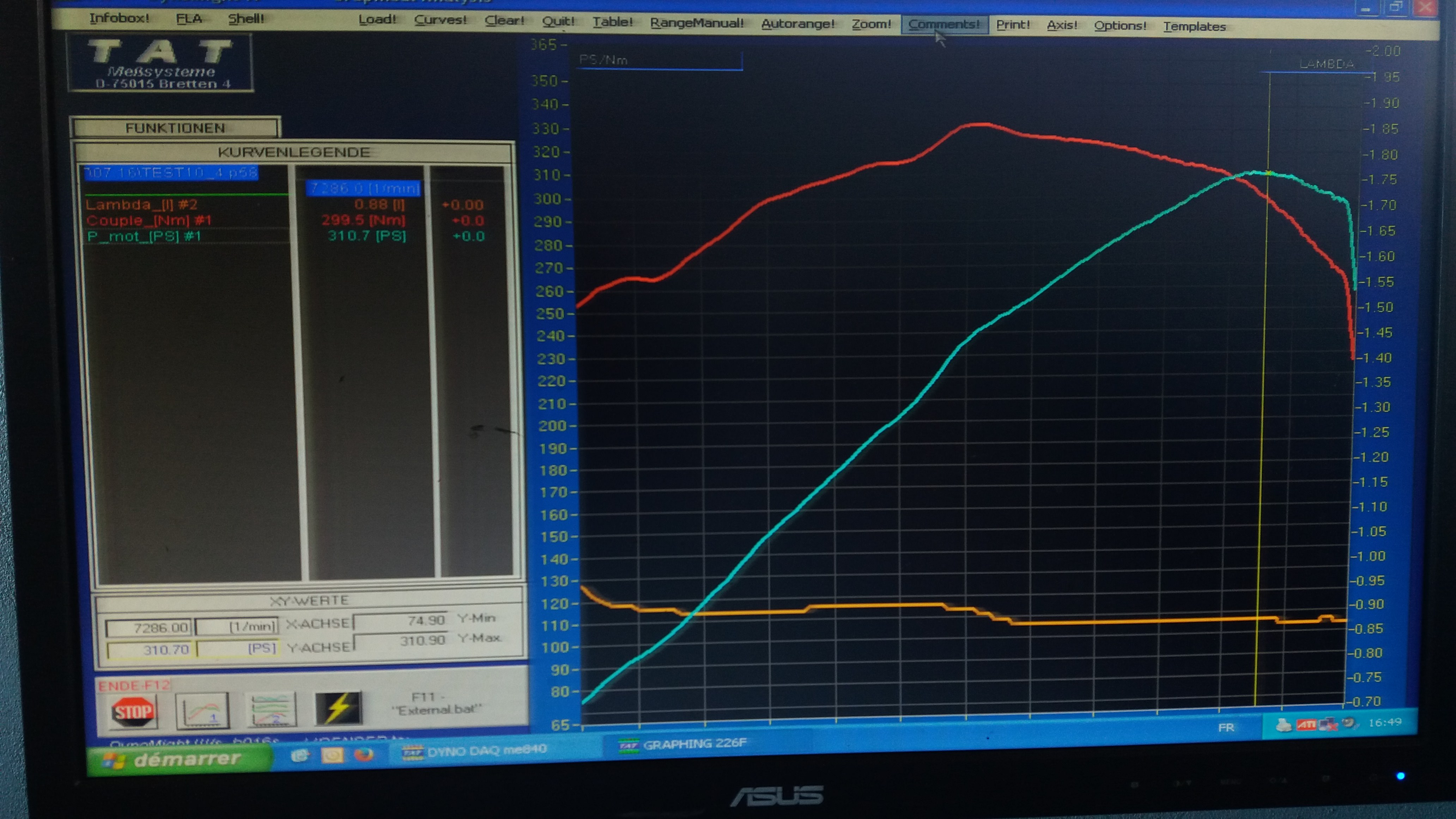Click the PS/Nm axis label box
Viewport: 1456px width, 819px height.
tap(660, 60)
